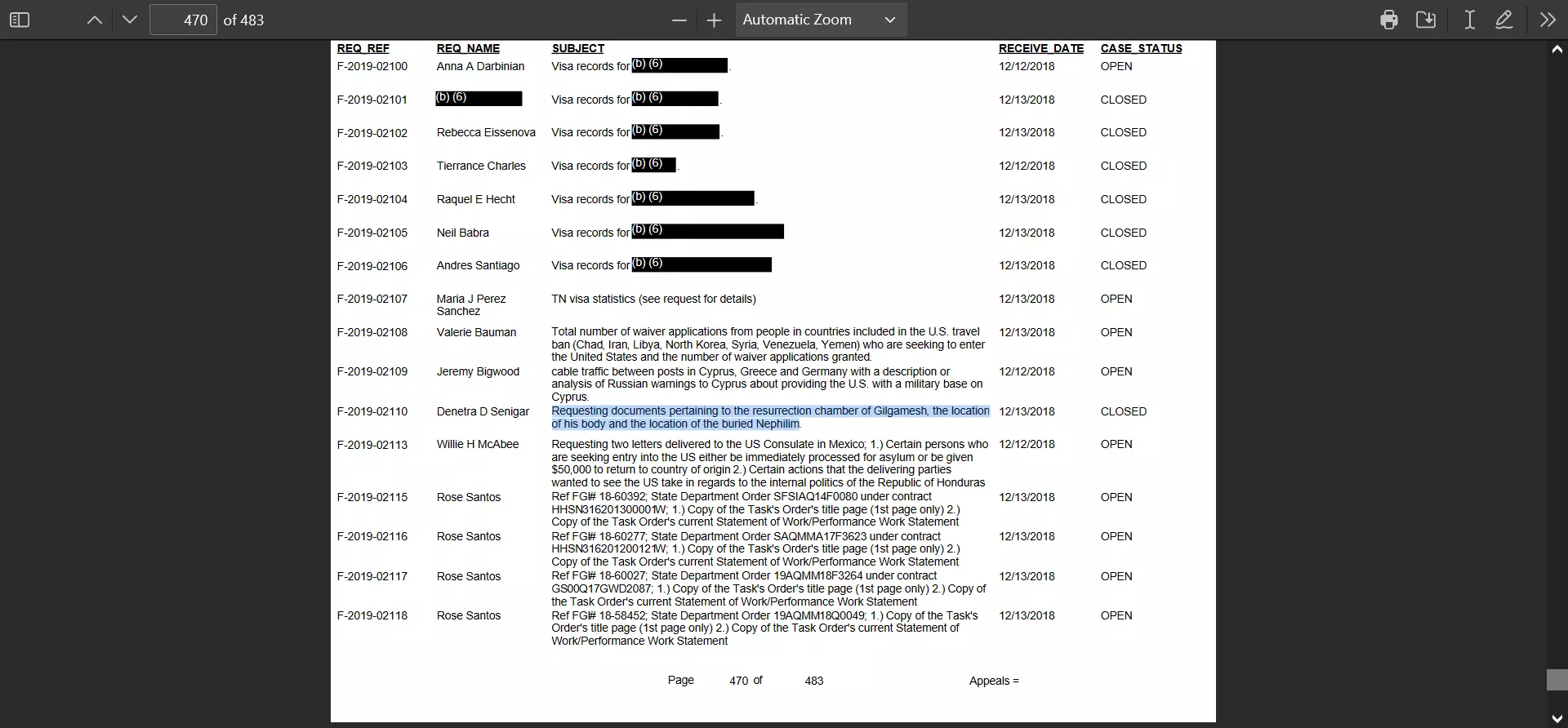The height and width of the screenshot is (728, 1568).
Task: Click Rose Santos name for F-2019-02116
Action: click(468, 536)
